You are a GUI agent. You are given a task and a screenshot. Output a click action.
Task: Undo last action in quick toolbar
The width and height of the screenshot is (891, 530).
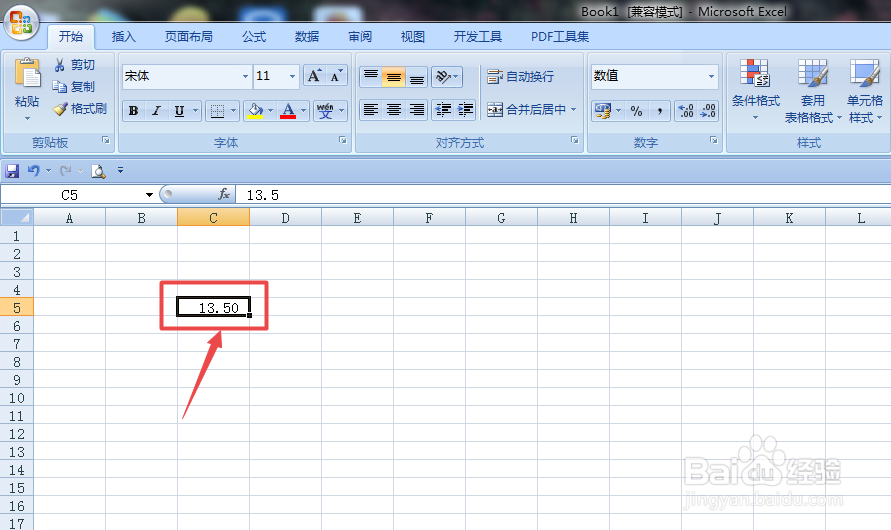pos(34,170)
